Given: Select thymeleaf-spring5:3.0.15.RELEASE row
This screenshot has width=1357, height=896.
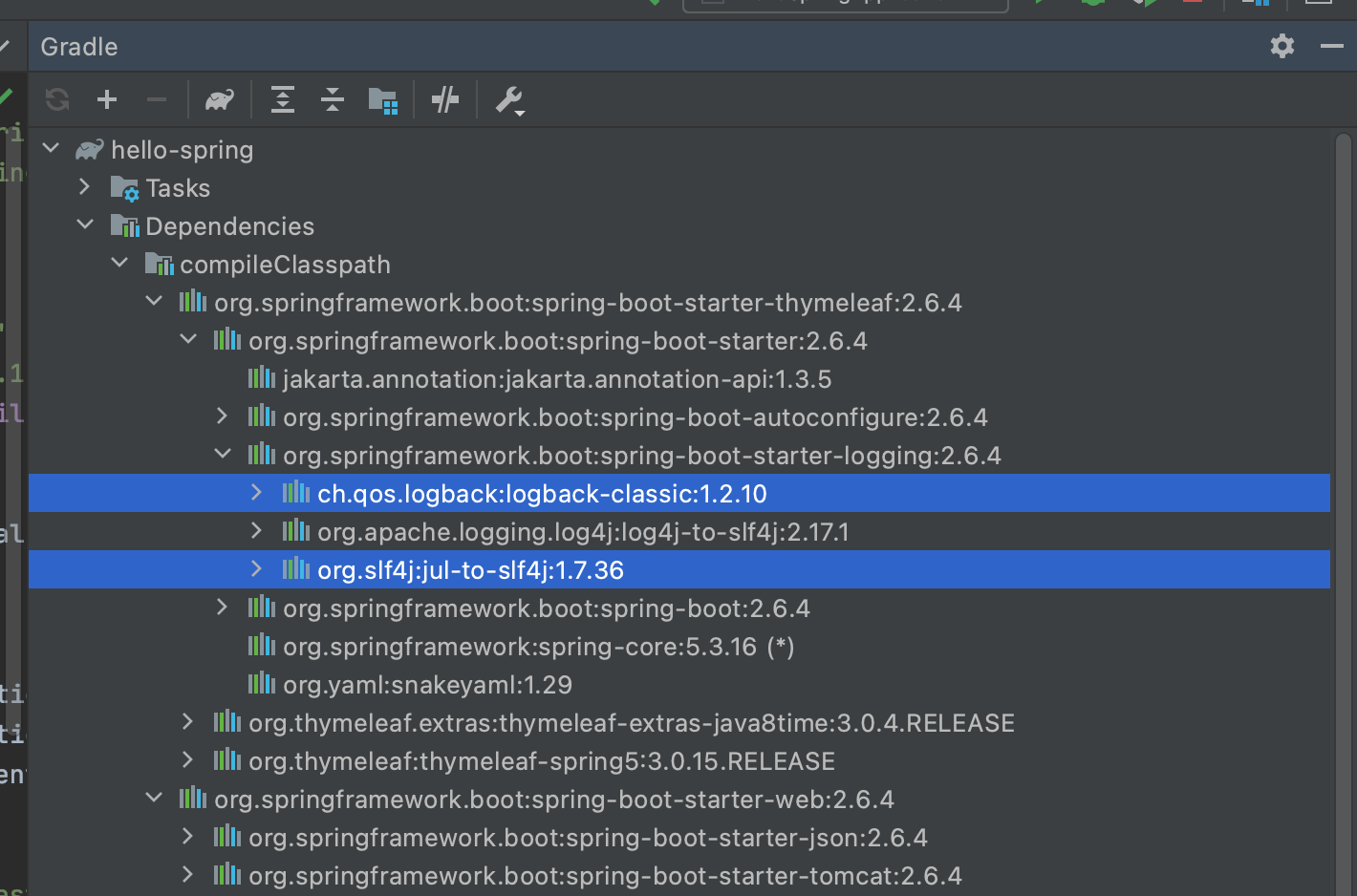Looking at the screenshot, I should (679, 761).
